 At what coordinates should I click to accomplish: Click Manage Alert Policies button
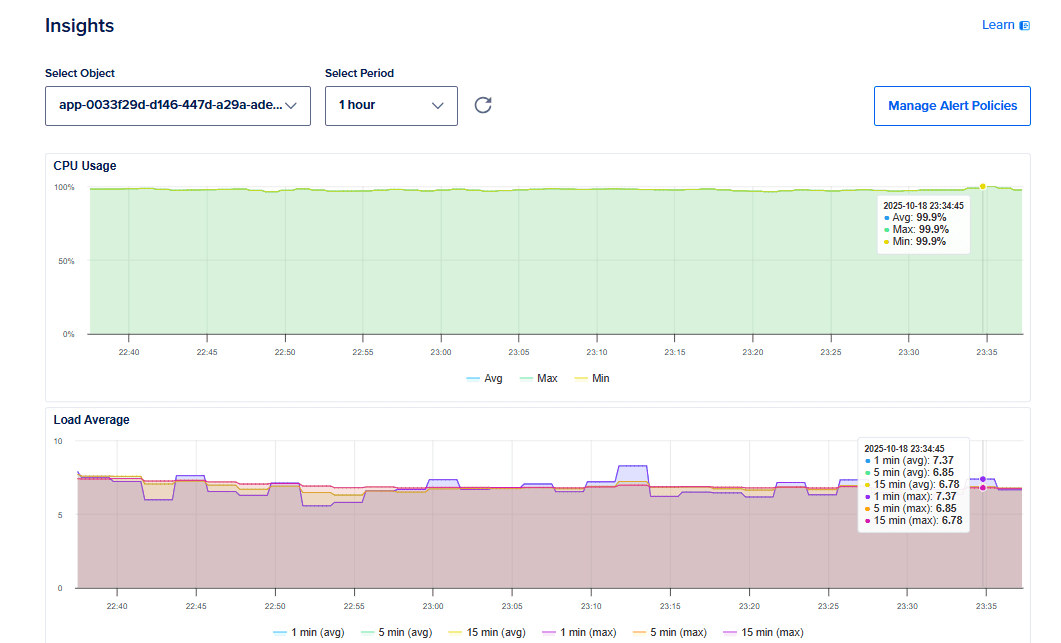pyautogui.click(x=952, y=106)
